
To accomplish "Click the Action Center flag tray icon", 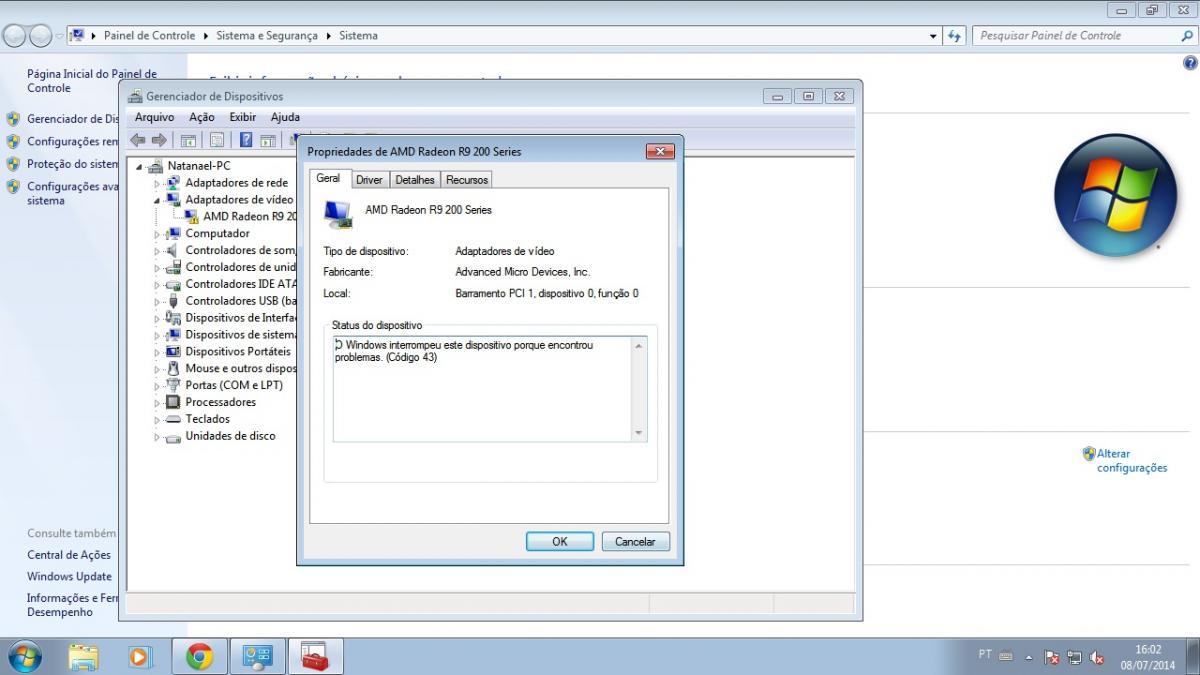I will pos(1052,657).
